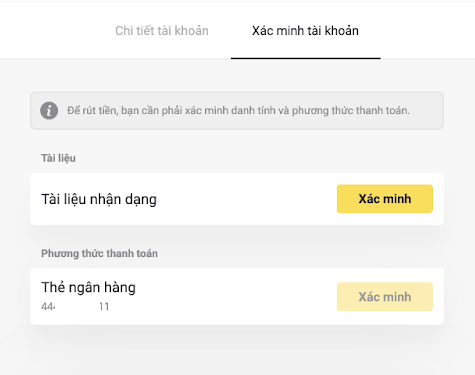
Task: Switch to the Chi tiết tài khoản tab
Action: pos(162,31)
